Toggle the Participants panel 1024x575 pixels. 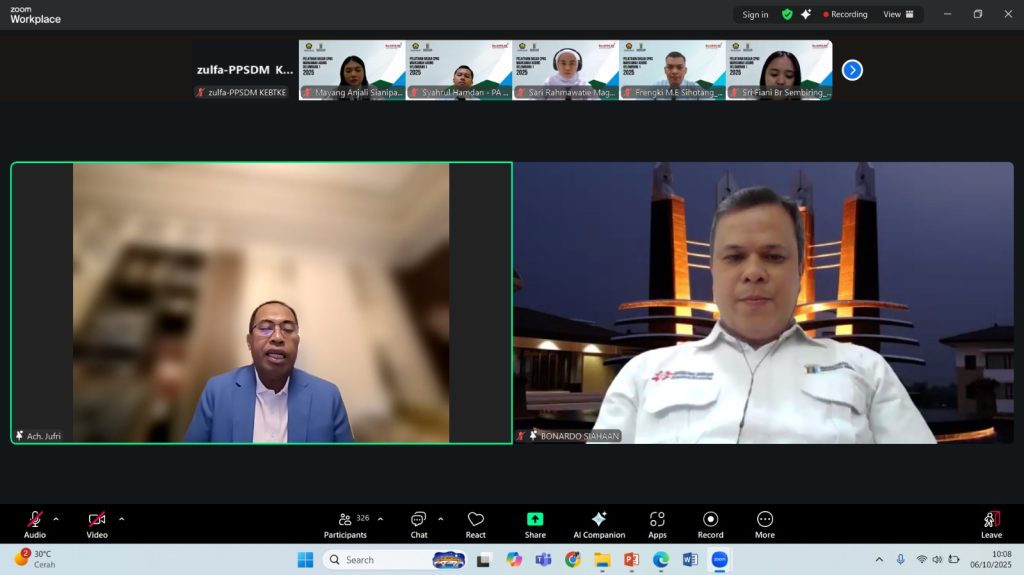pyautogui.click(x=345, y=524)
